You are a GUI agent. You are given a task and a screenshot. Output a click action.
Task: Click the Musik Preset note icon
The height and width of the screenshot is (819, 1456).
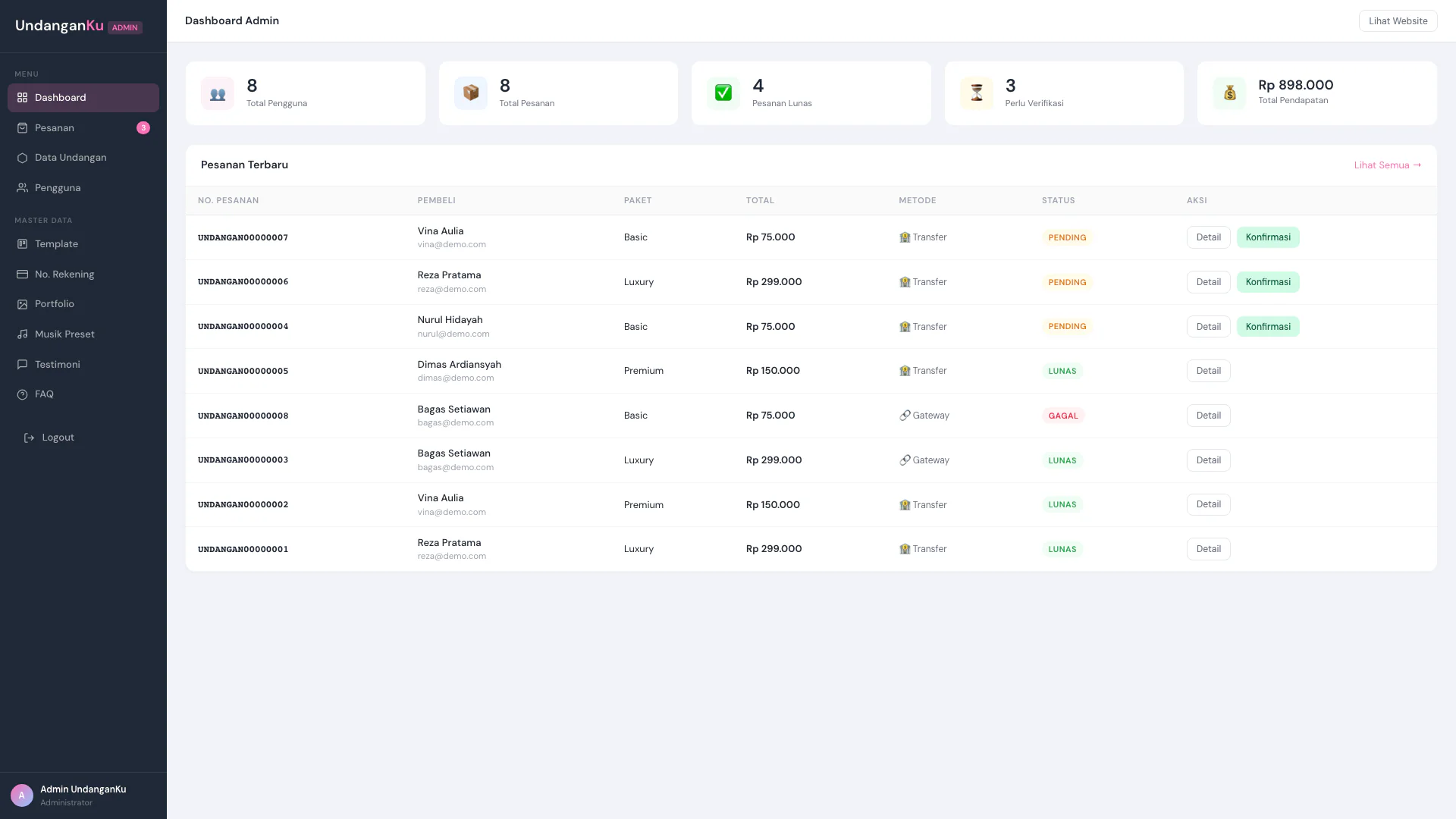tap(22, 334)
